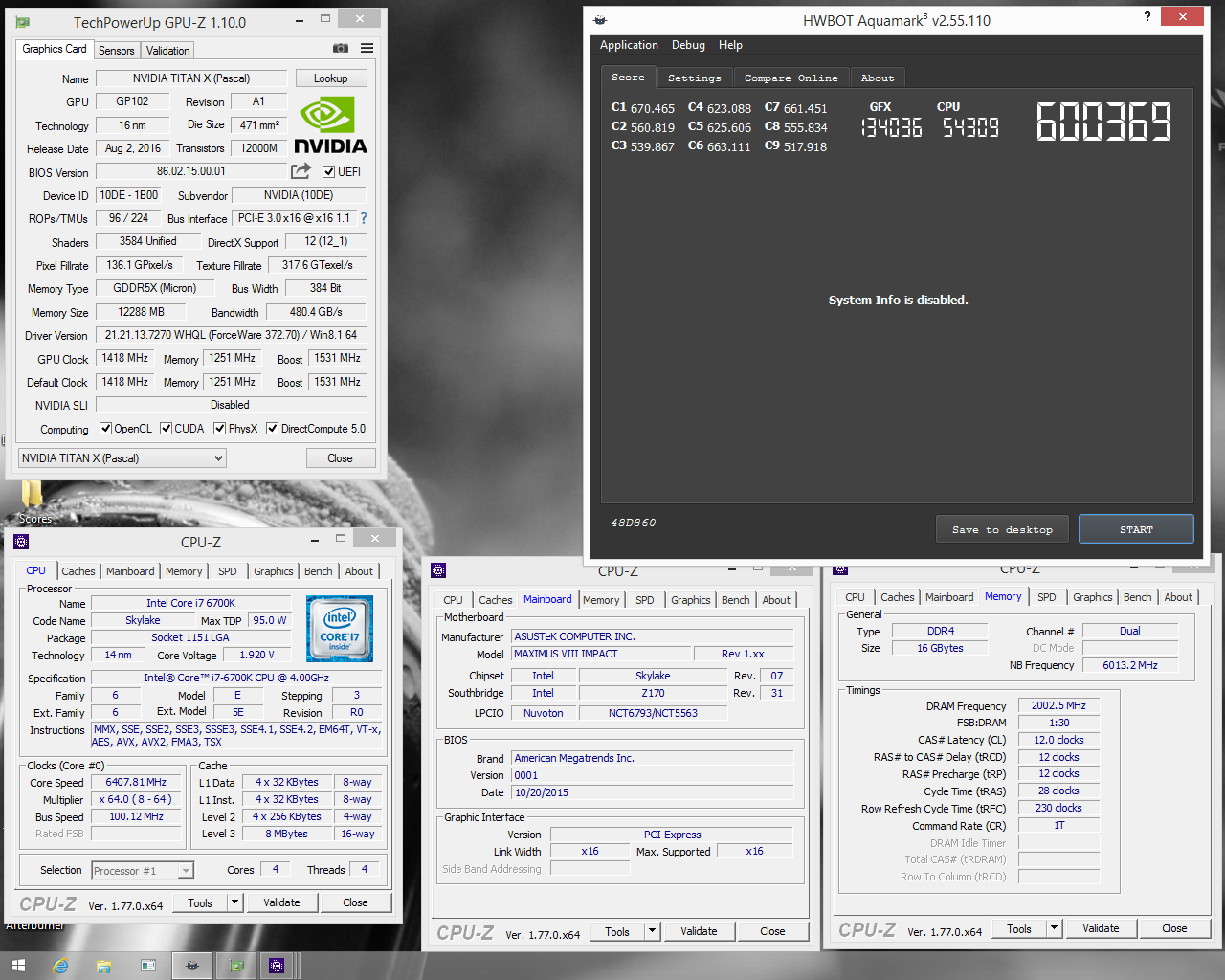Click the window-panel taskbar icon beside File Explorer

(x=148, y=966)
